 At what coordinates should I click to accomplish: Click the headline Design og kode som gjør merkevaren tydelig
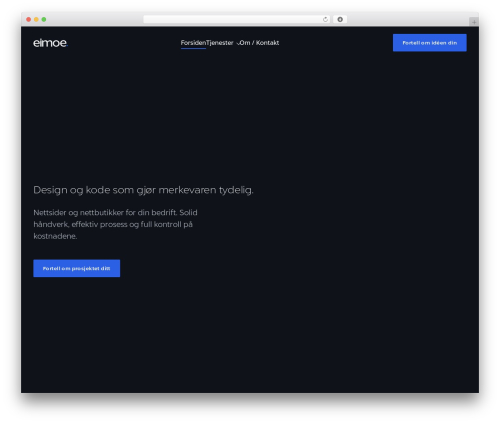pos(143,190)
